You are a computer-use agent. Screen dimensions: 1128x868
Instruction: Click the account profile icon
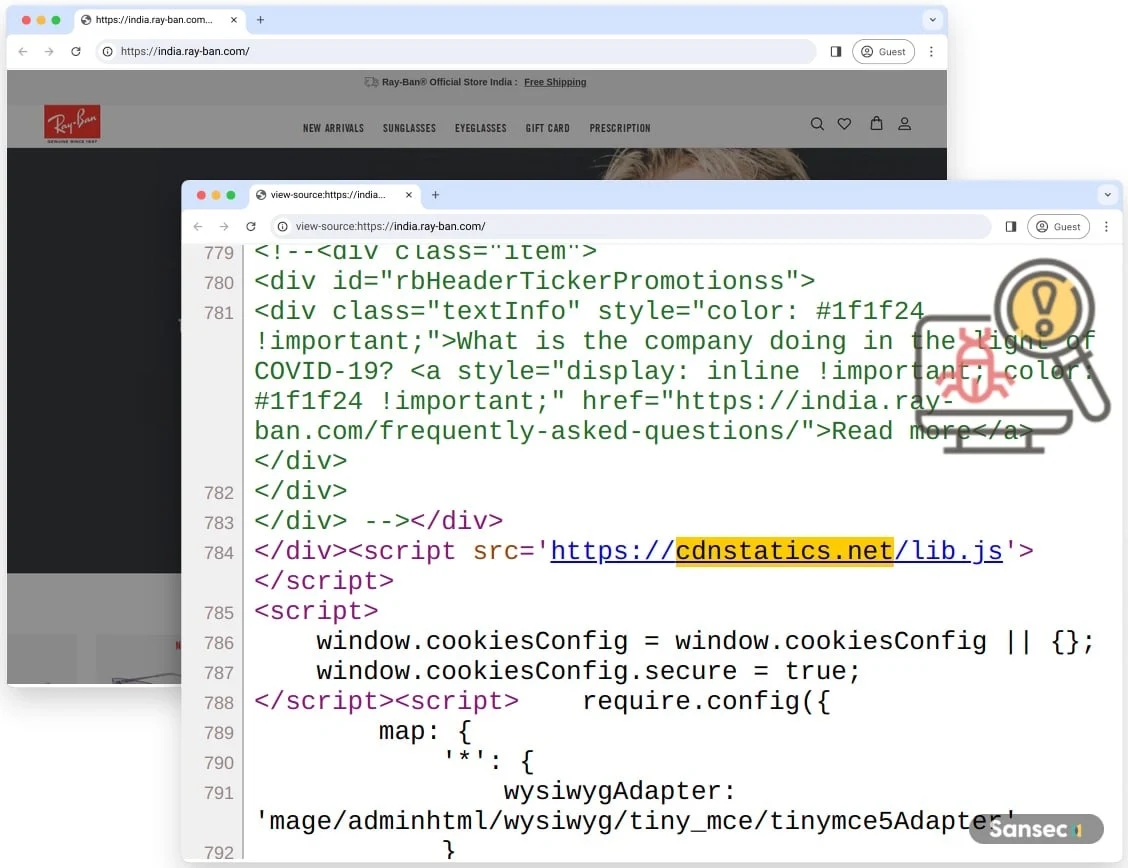click(904, 124)
